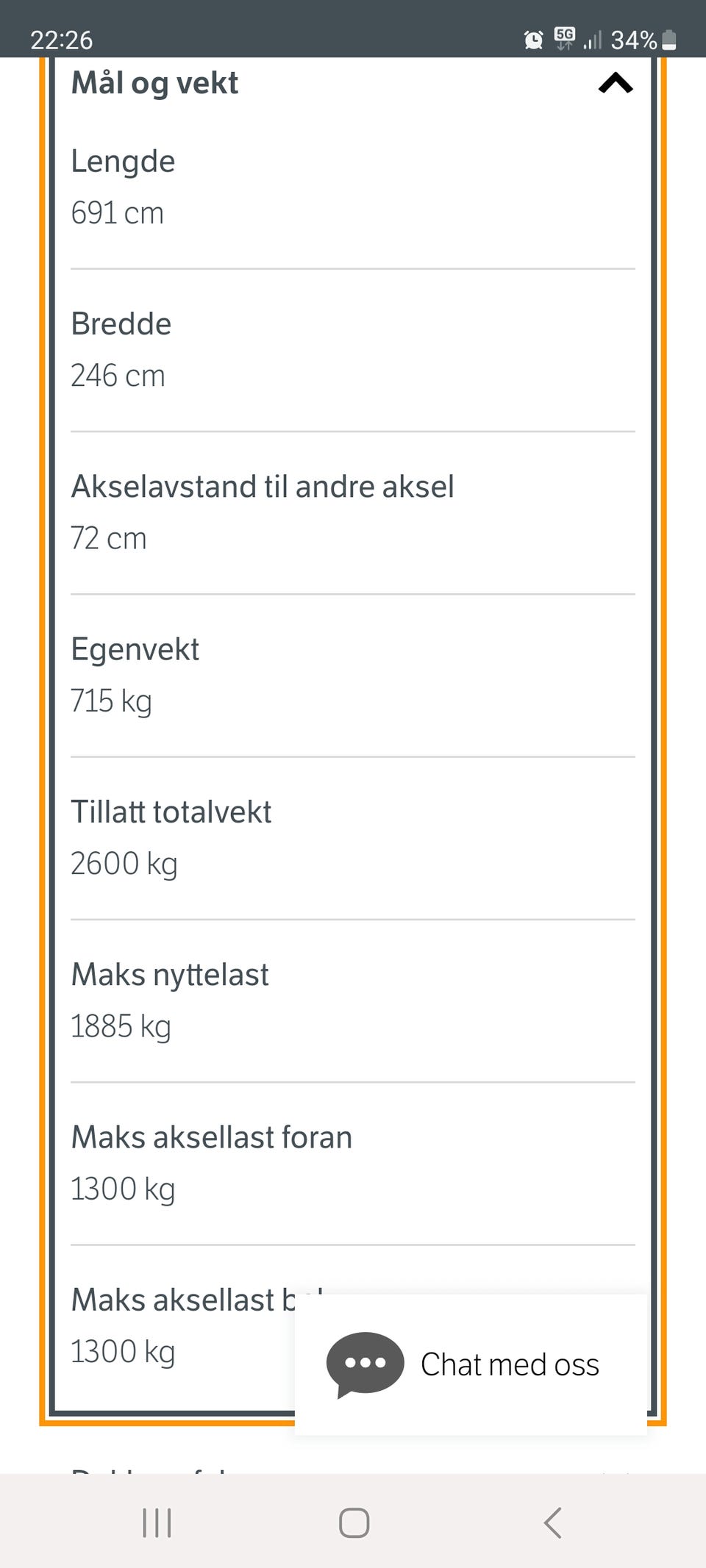706x1568 pixels.
Task: Select the Lengde 691 cm value
Action: 117,213
